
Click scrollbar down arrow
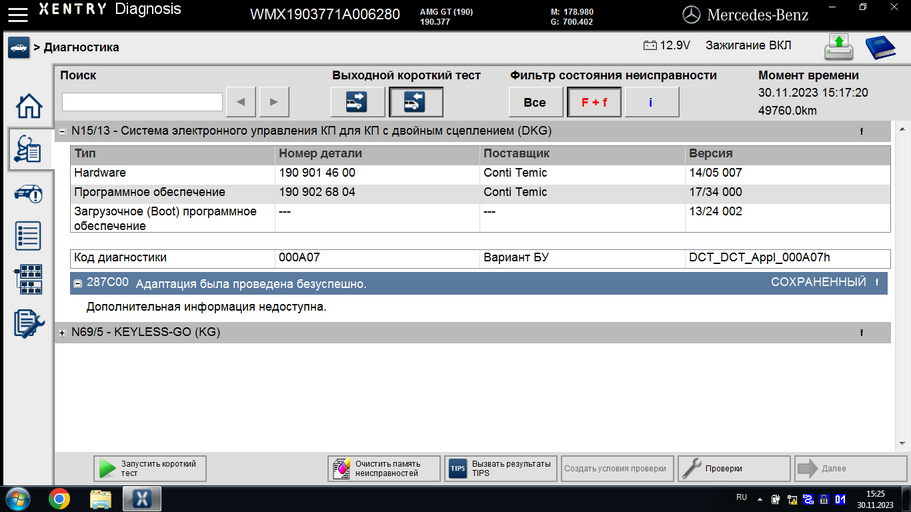[902, 444]
